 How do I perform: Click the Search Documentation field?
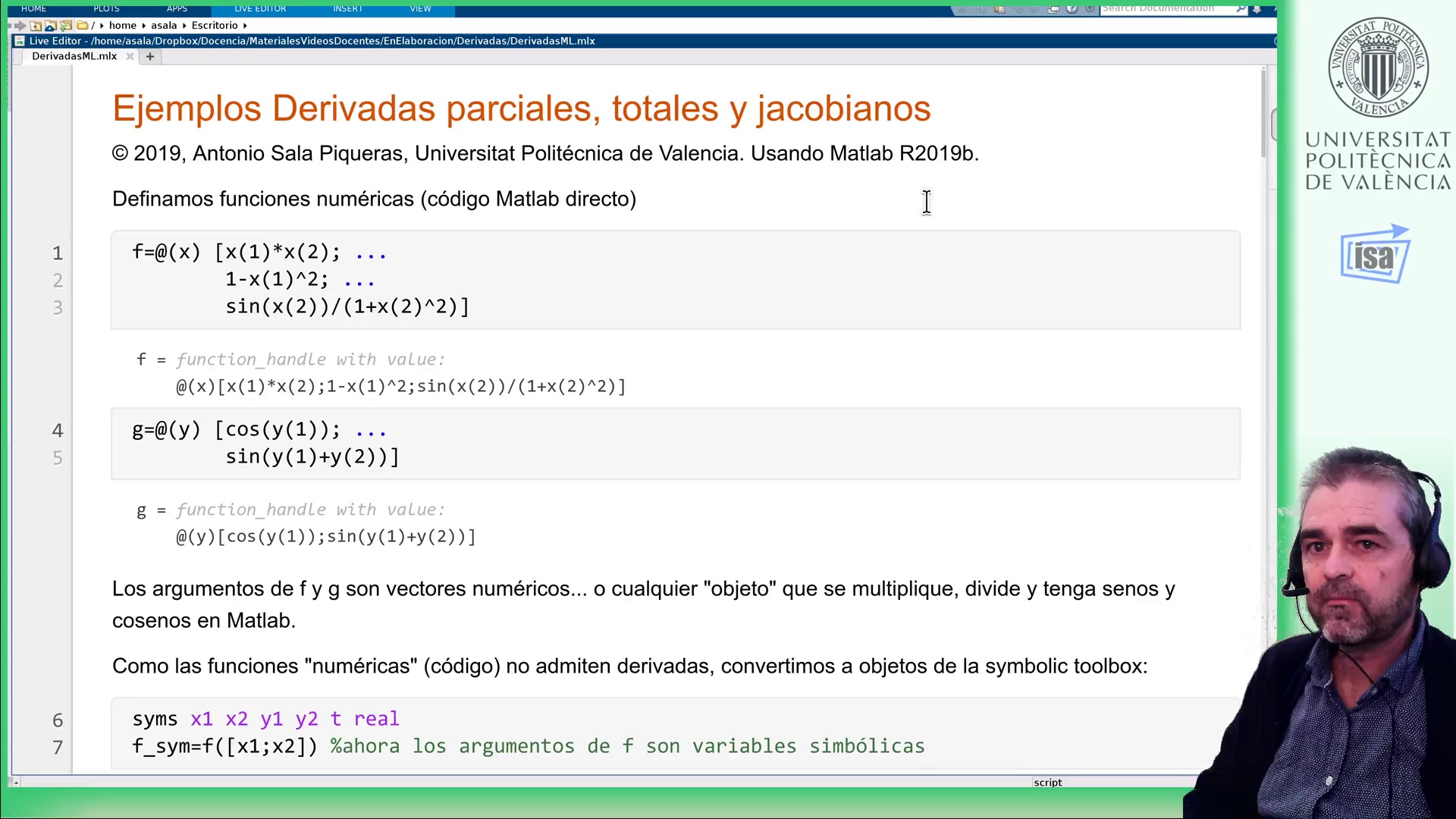[1166, 8]
